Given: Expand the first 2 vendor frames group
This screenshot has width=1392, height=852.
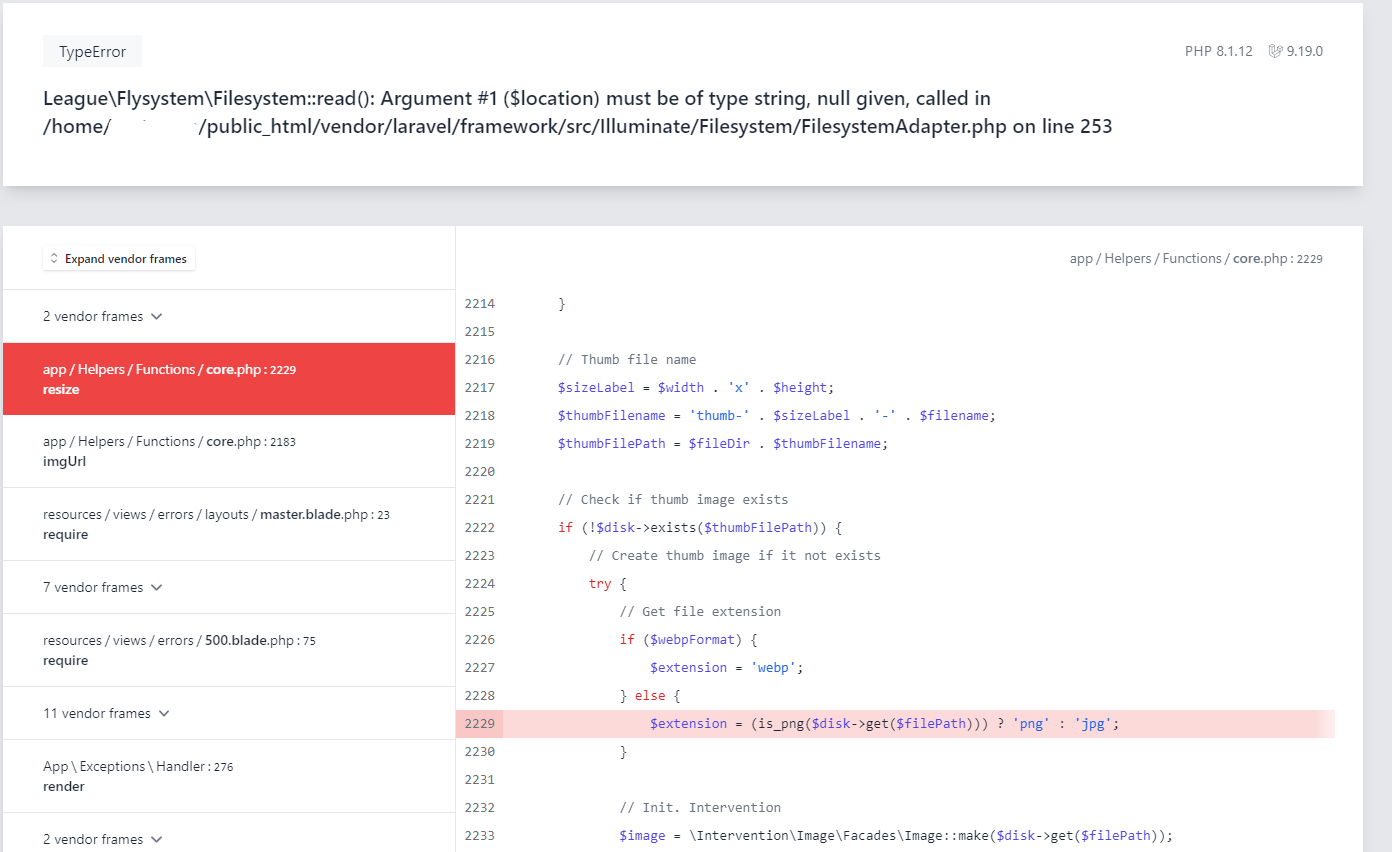Looking at the screenshot, I should pyautogui.click(x=103, y=316).
